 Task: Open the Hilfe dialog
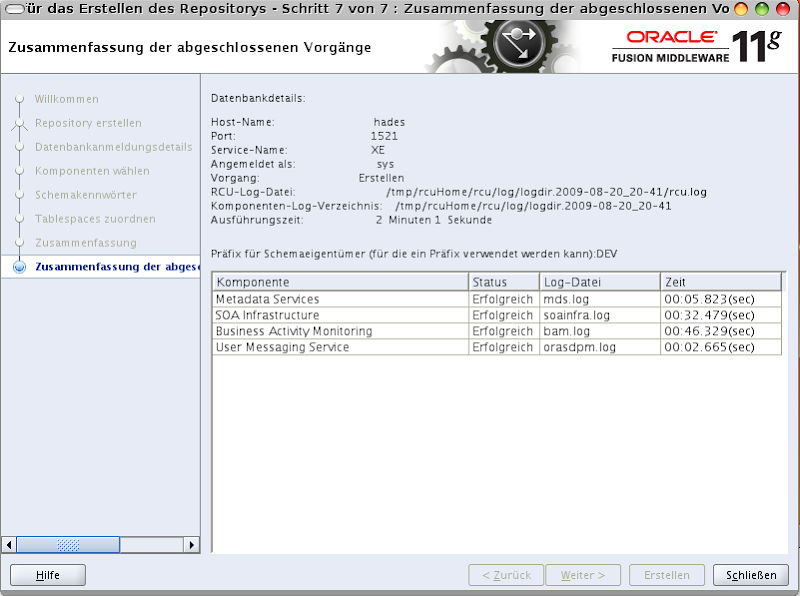click(46, 575)
